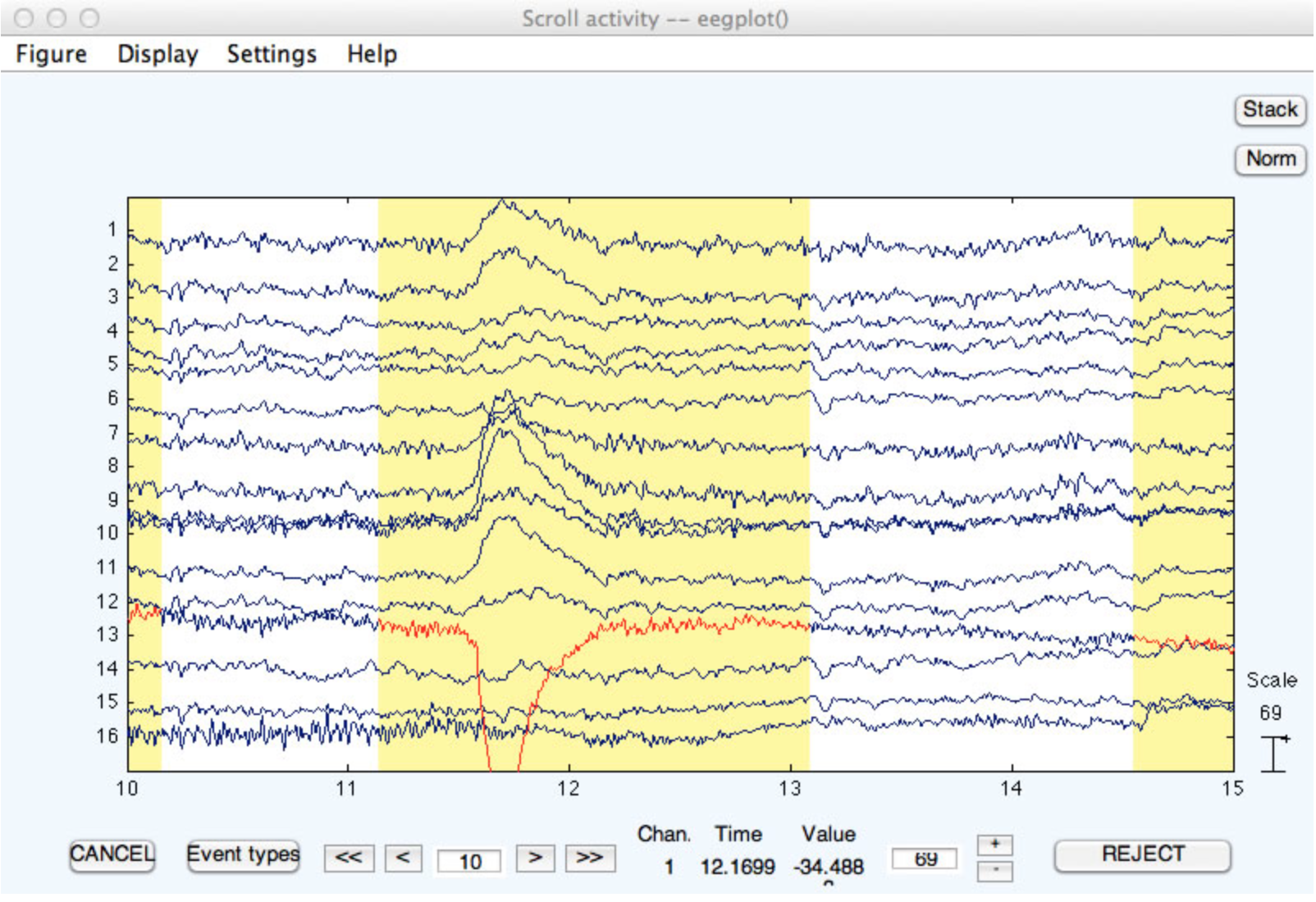The image size is (1316, 902).
Task: Click the scale value field showing 69
Action: point(925,859)
